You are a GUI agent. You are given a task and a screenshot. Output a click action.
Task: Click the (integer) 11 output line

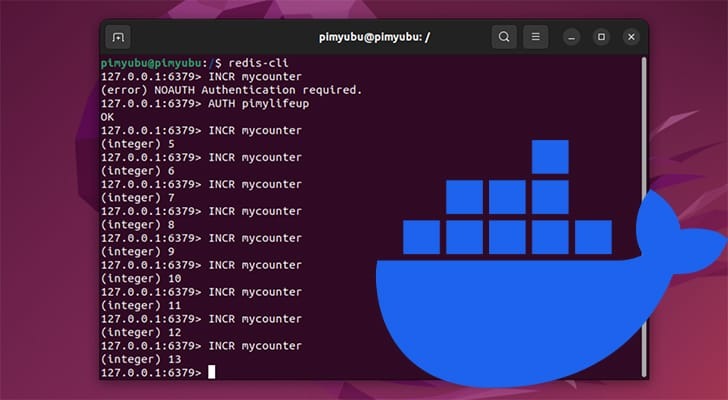[x=141, y=305]
